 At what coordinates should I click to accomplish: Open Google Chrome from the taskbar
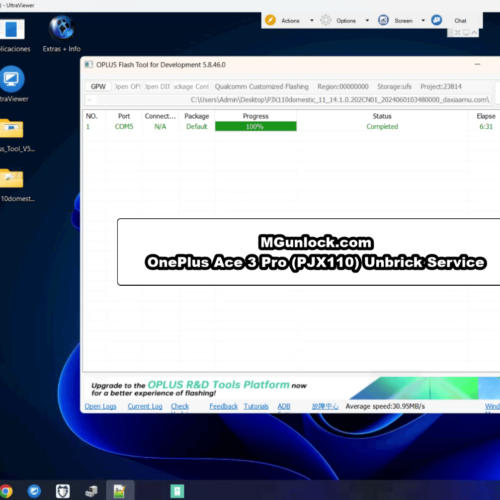coord(6,491)
